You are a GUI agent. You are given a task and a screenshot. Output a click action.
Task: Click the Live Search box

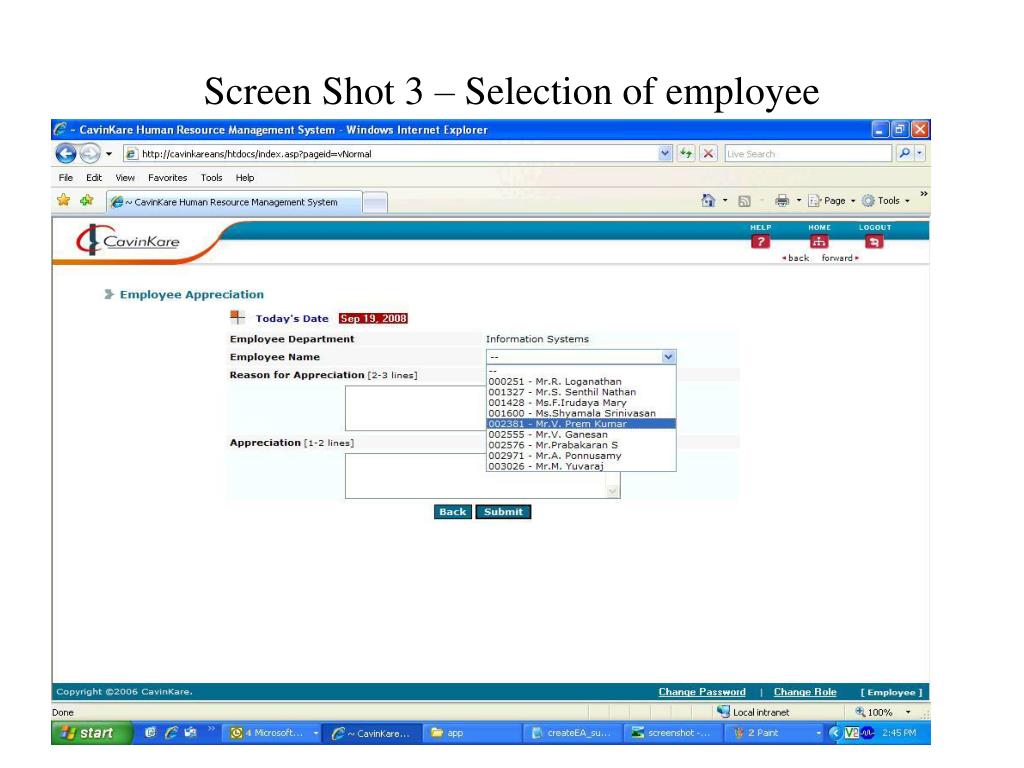pyautogui.click(x=808, y=154)
